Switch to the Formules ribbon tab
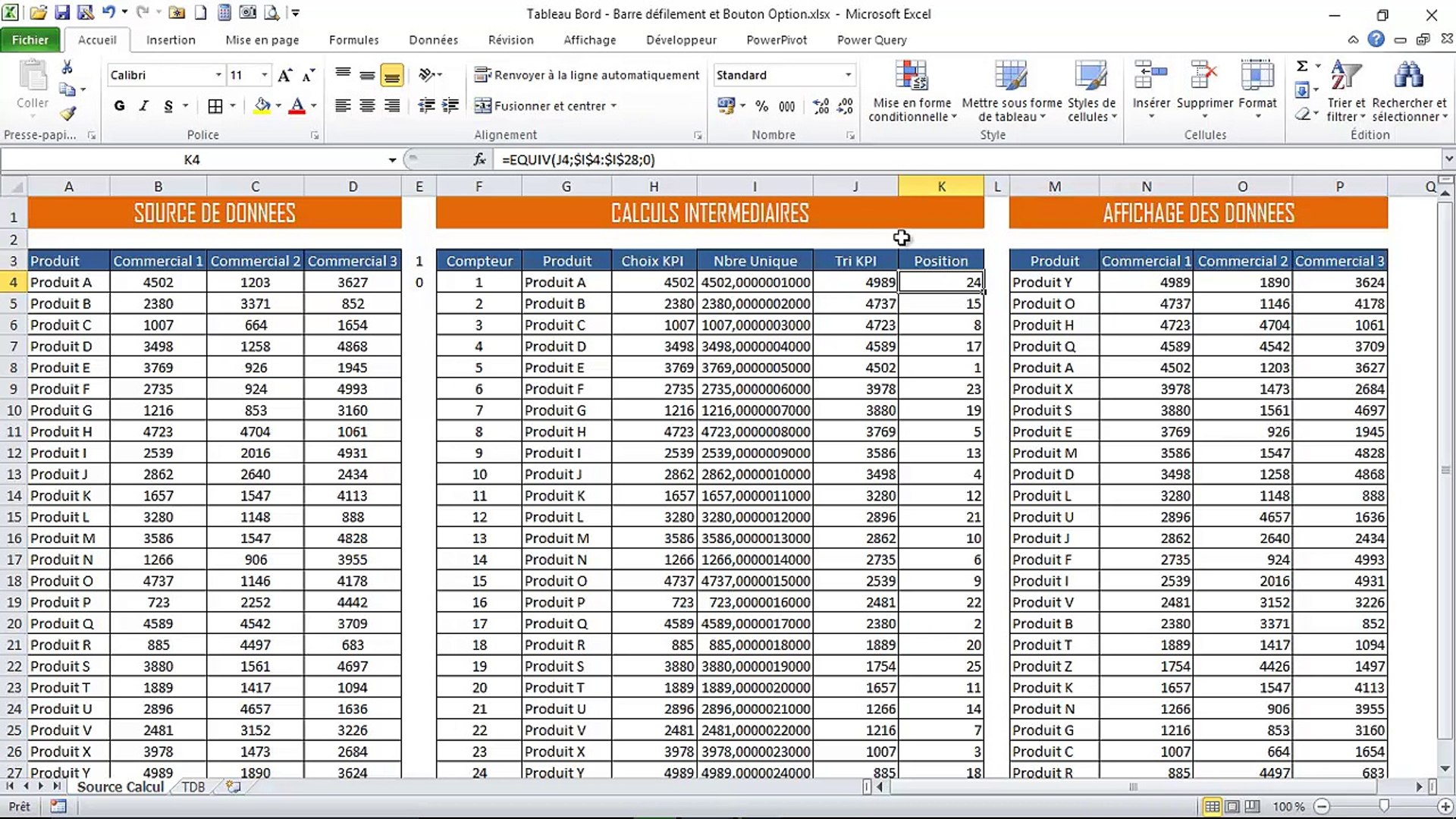The height and width of the screenshot is (819, 1456). [353, 39]
